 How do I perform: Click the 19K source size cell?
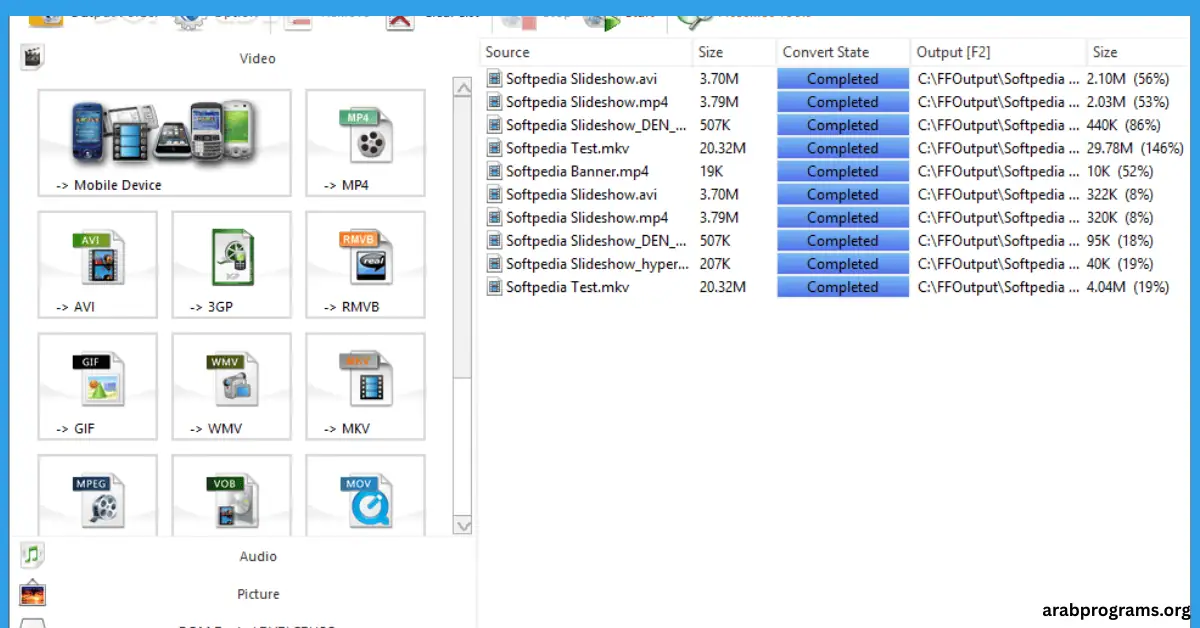coord(712,171)
